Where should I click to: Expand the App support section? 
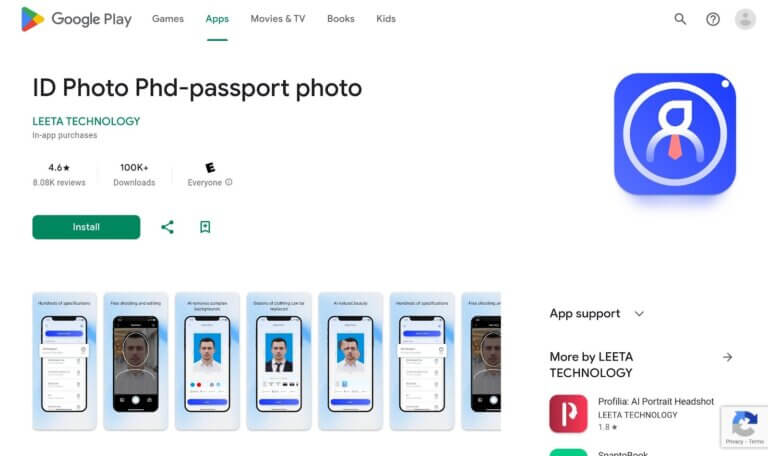(x=639, y=313)
